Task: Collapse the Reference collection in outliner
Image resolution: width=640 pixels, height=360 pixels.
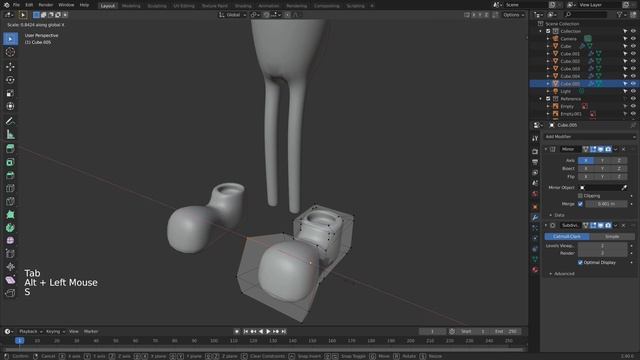Action: click(540, 98)
